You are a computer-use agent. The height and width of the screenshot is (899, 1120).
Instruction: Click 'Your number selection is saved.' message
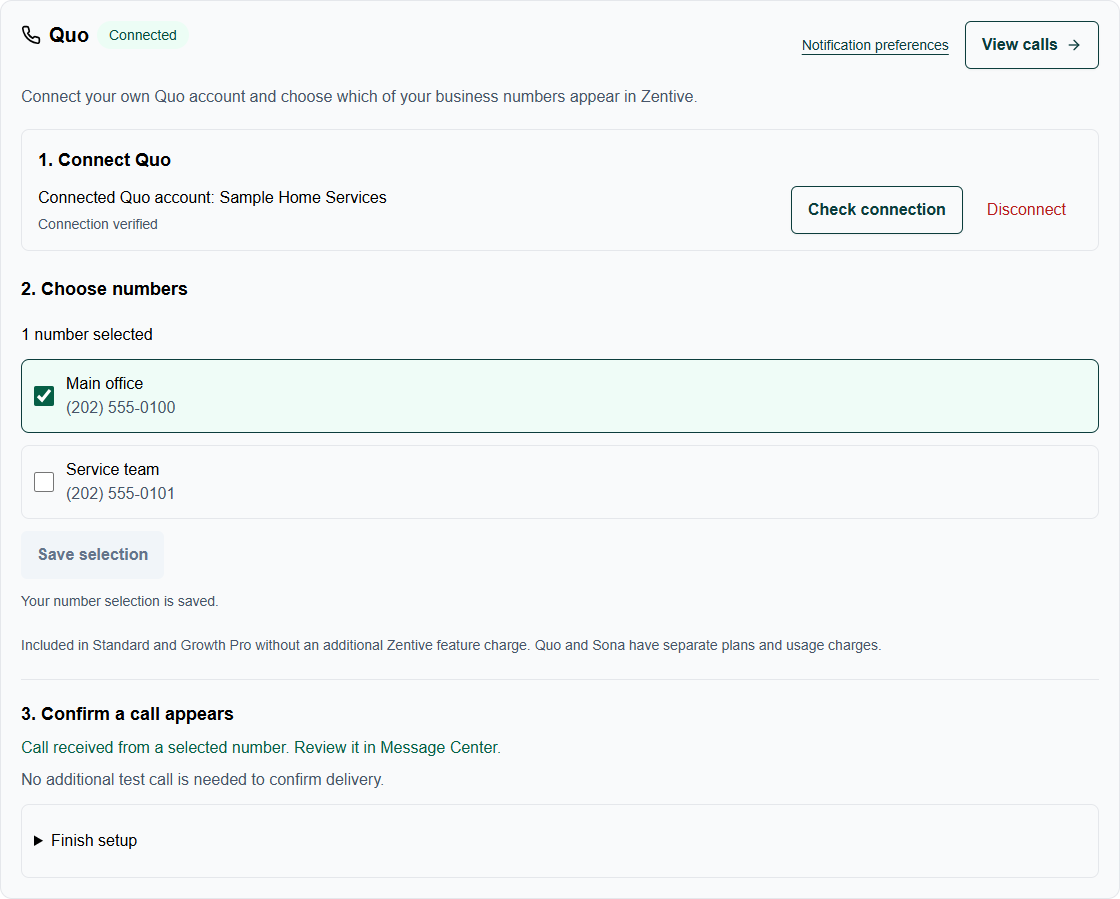(120, 601)
